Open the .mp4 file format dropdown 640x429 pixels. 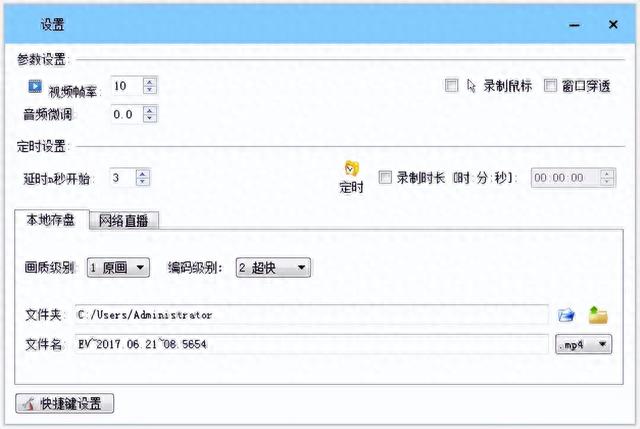(584, 345)
